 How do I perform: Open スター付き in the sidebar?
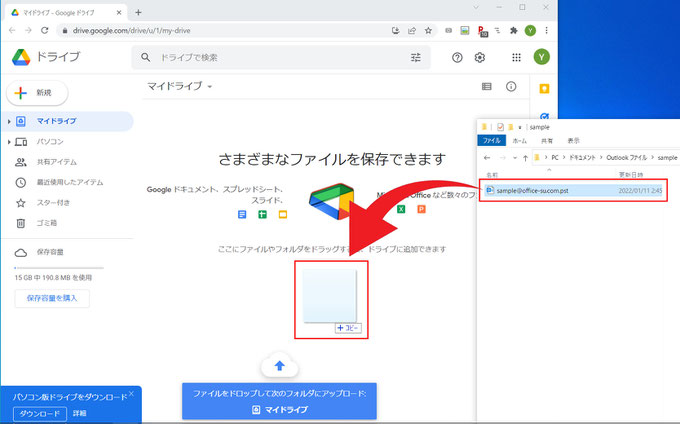(67, 203)
